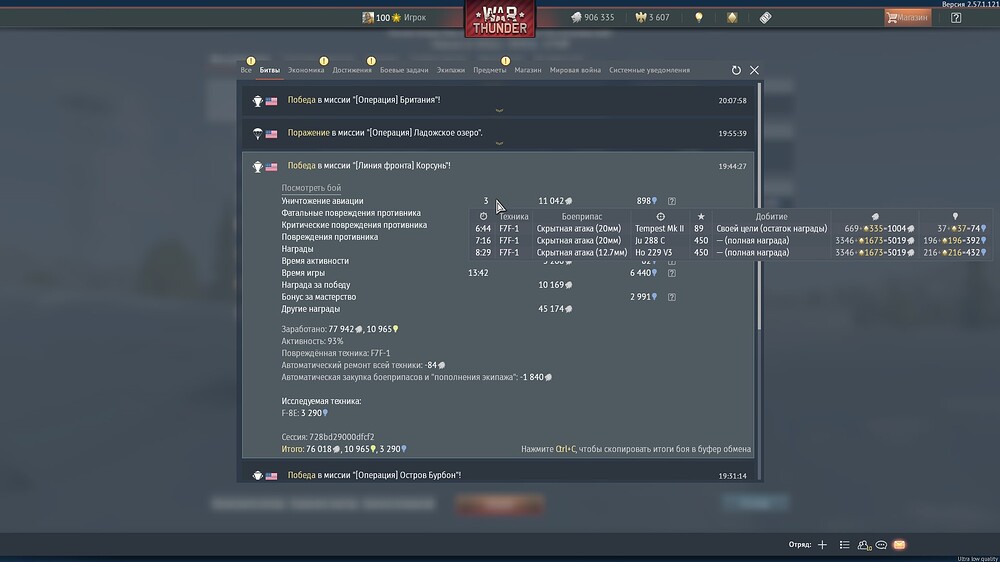Click the trophy icon of the Корсунь entry
This screenshot has width=1000, height=562.
258,166
